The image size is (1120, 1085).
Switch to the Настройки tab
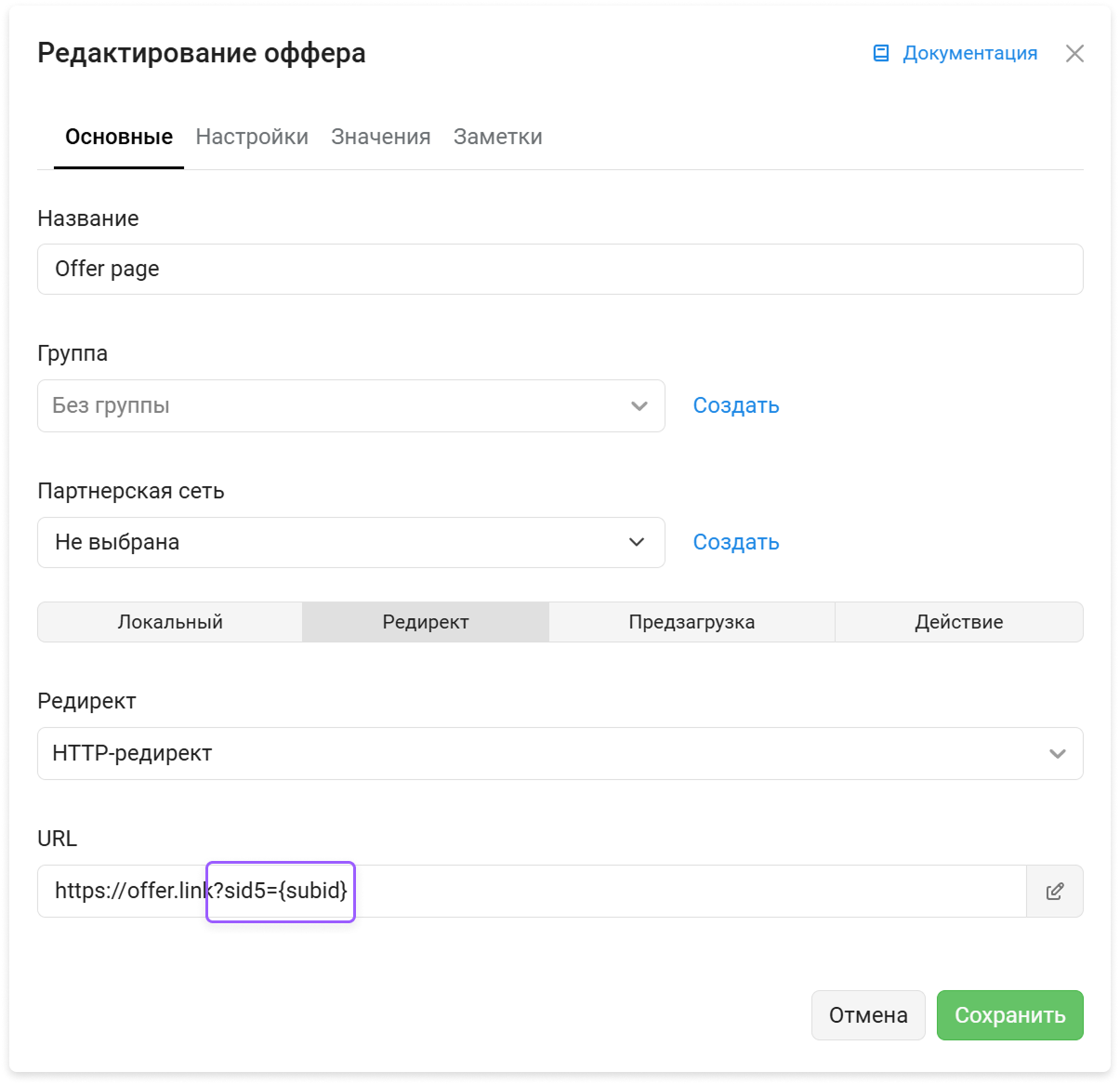pyautogui.click(x=252, y=137)
